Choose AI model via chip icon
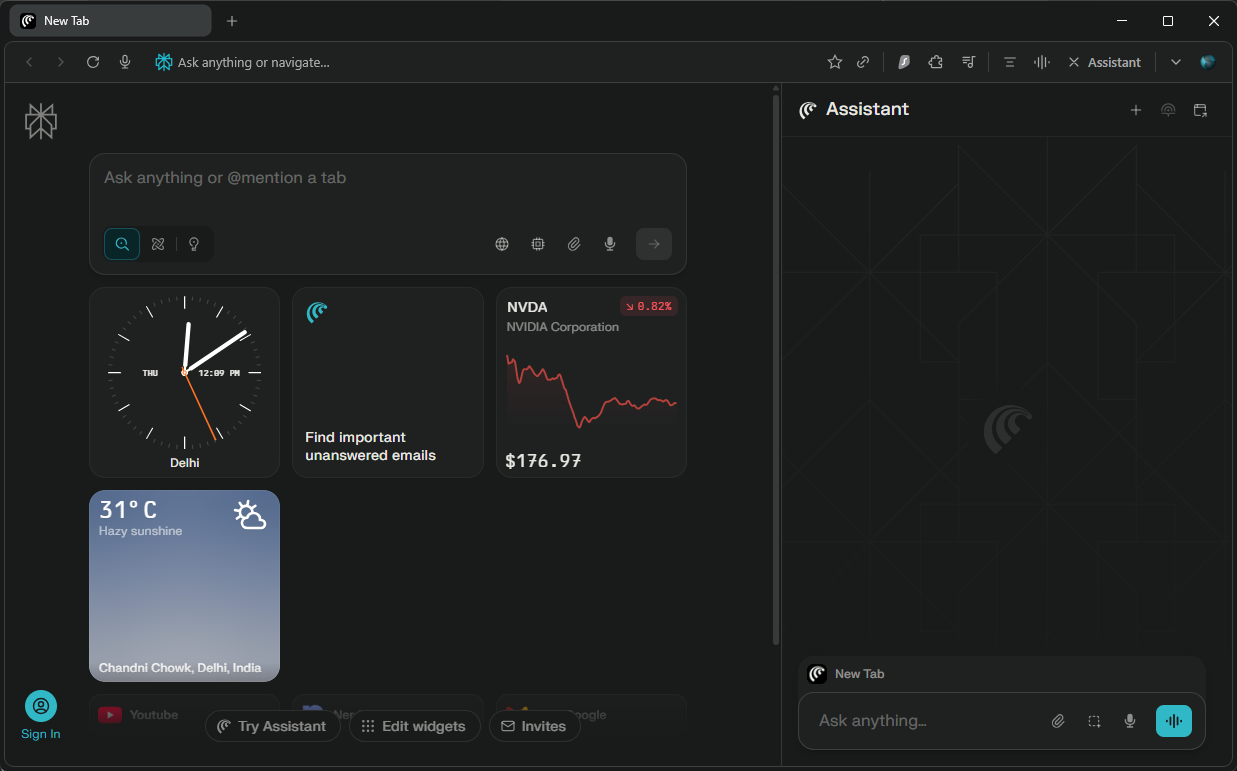Viewport: 1237px width, 771px height. pyautogui.click(x=538, y=244)
